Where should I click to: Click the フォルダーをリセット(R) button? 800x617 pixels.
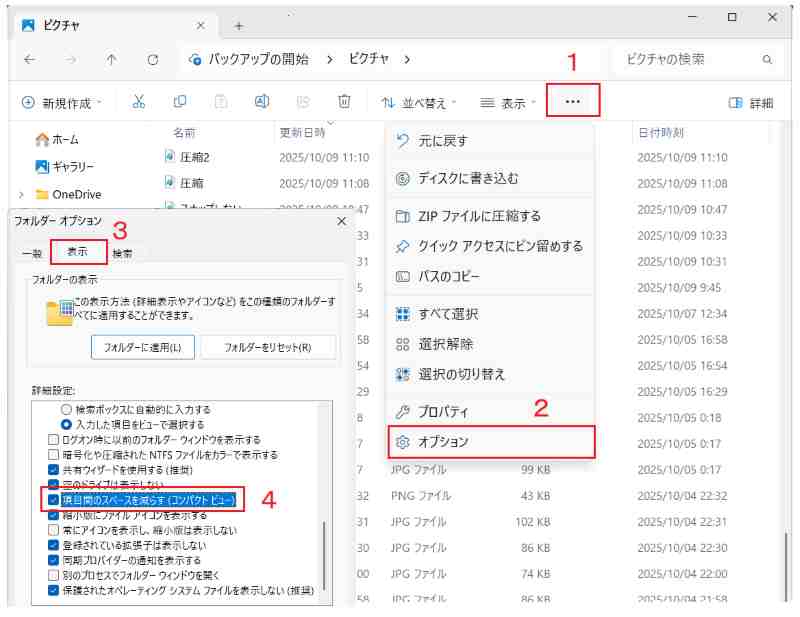(x=268, y=348)
